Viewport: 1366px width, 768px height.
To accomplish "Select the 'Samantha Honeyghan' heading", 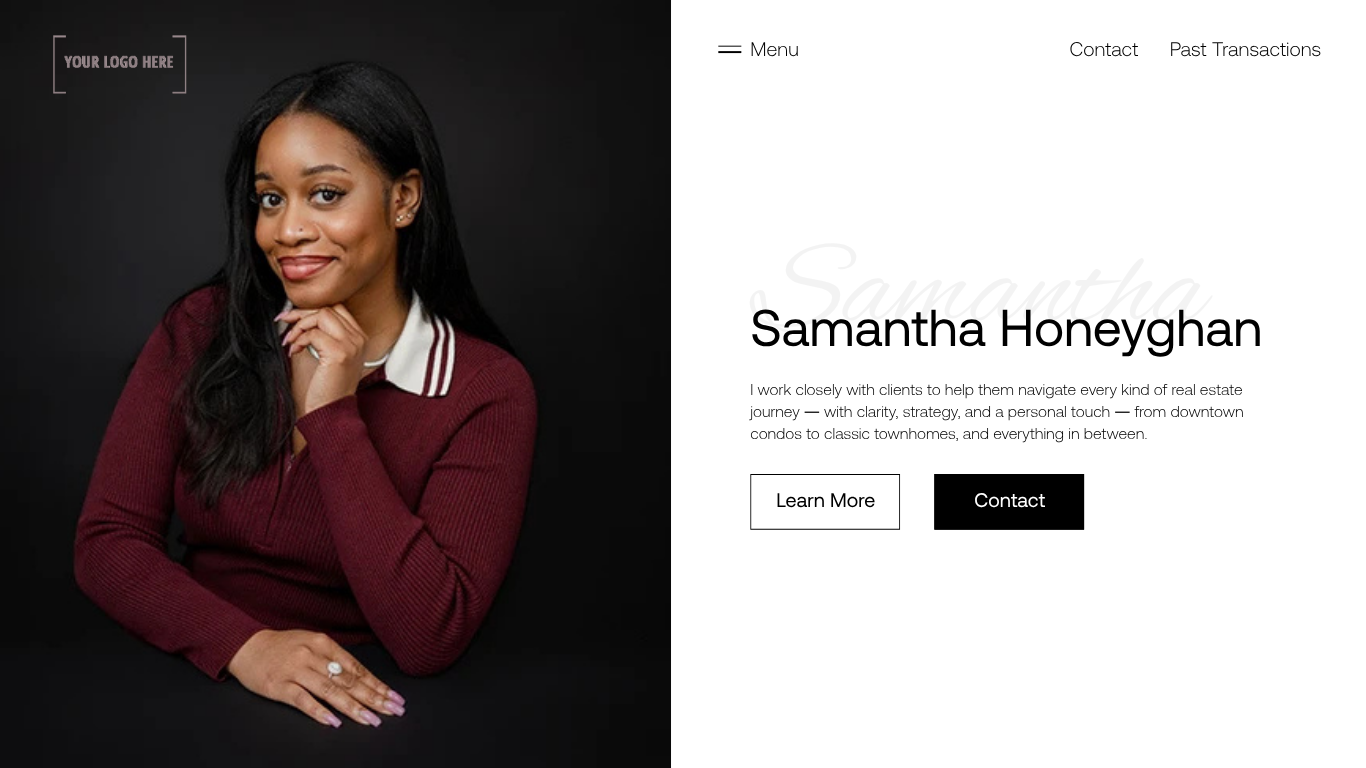I will pyautogui.click(x=1006, y=329).
